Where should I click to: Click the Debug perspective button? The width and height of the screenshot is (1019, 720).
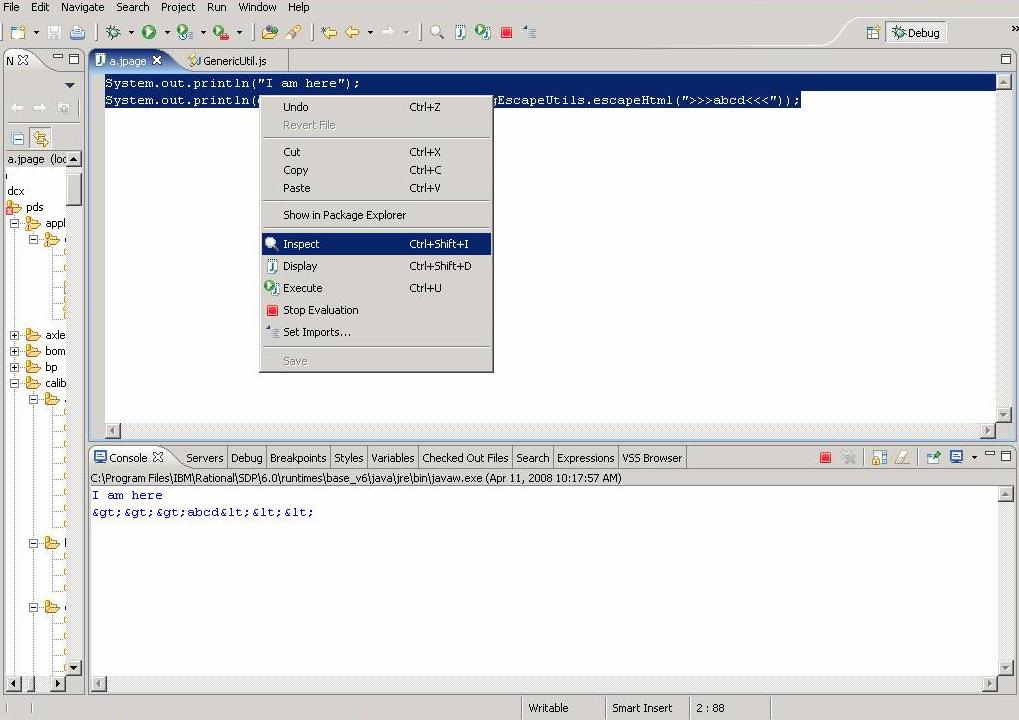click(x=916, y=32)
